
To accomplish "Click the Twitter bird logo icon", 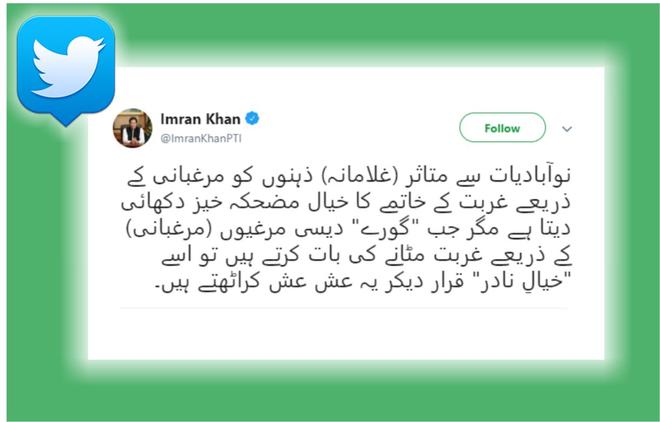I will pos(66,66).
